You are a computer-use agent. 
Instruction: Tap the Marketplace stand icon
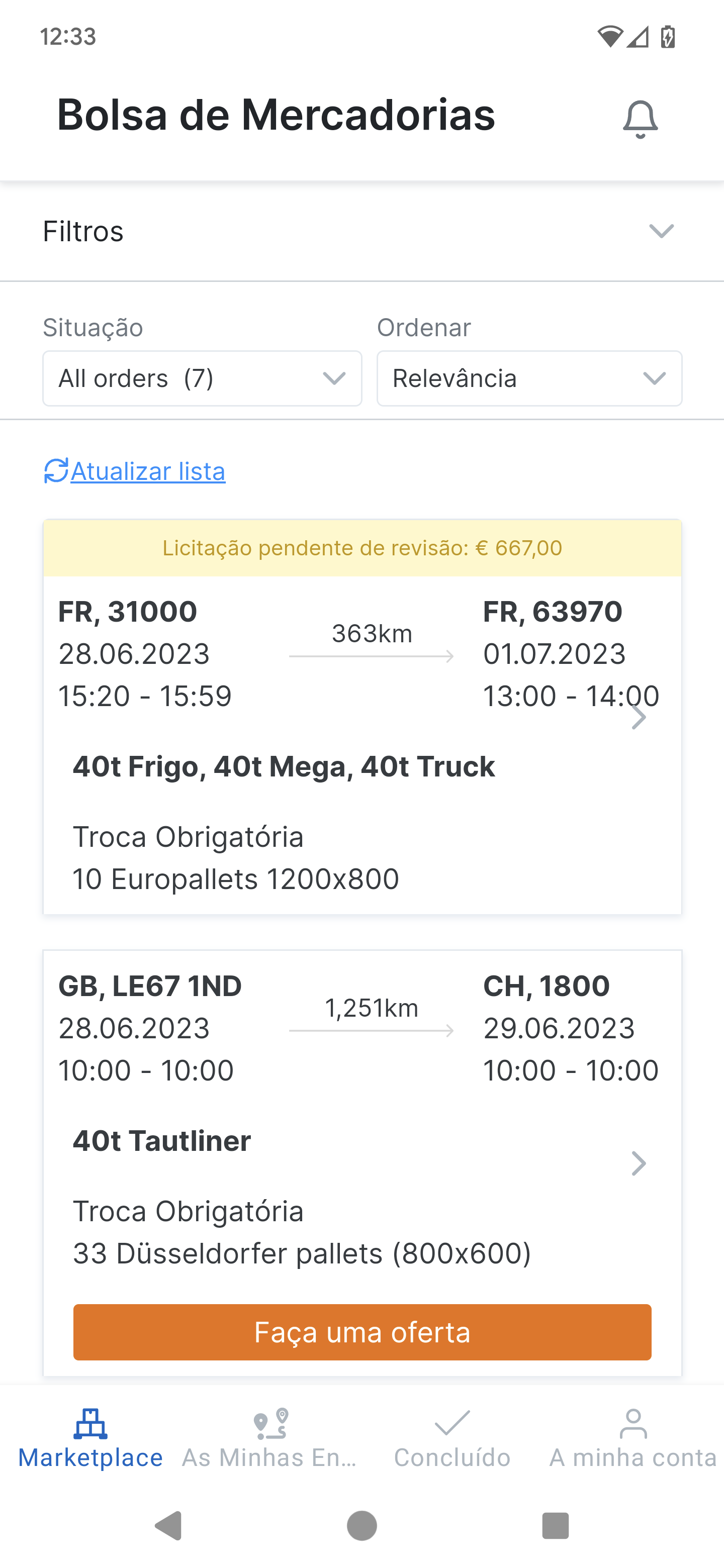pyautogui.click(x=90, y=1423)
